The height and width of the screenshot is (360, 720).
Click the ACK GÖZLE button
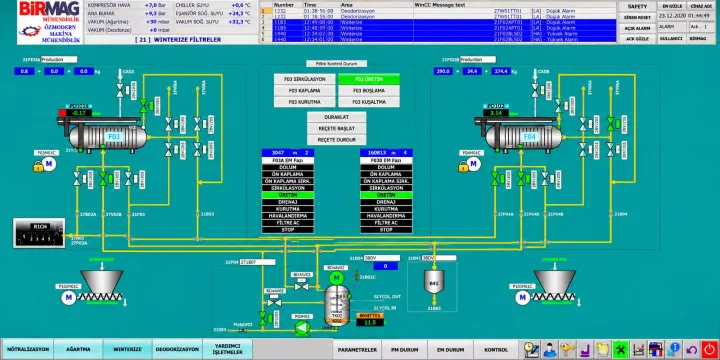click(637, 39)
